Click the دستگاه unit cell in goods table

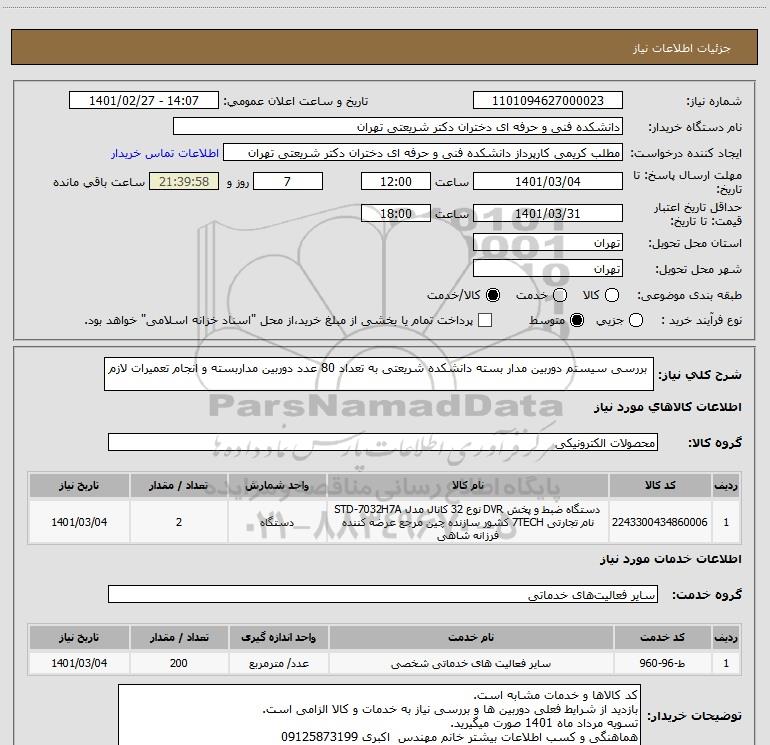coord(277,522)
